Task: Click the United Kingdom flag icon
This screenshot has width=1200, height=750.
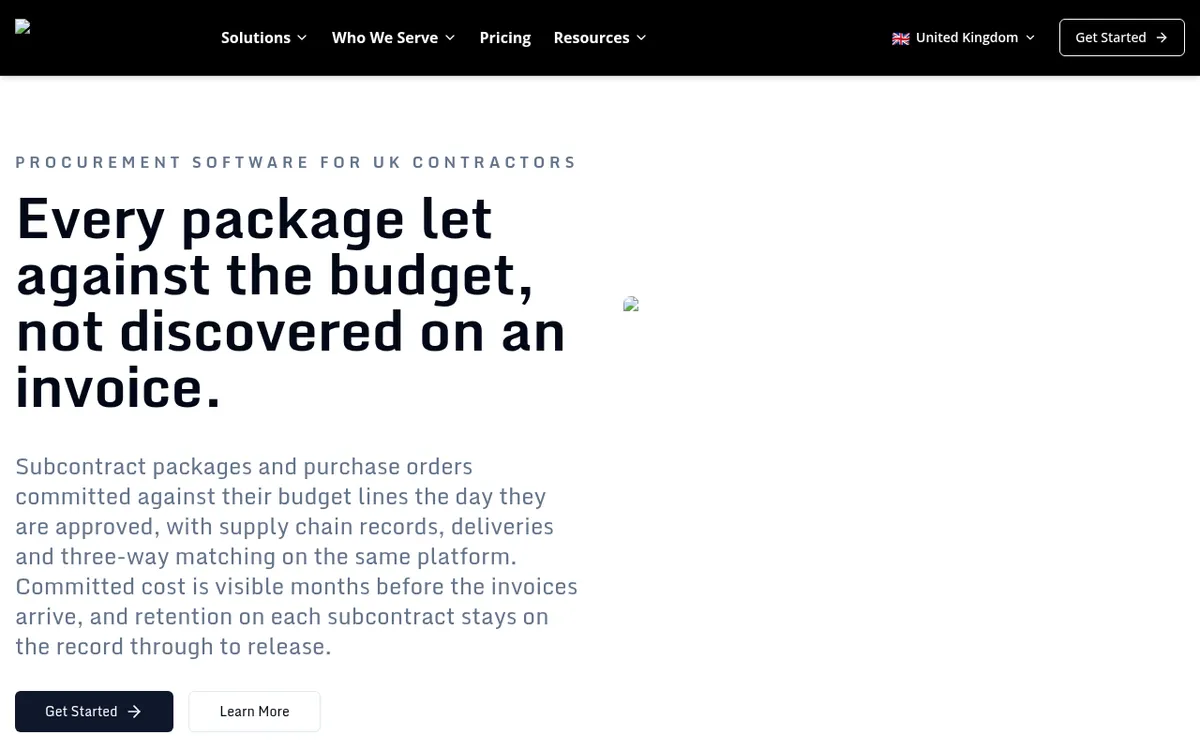Action: pyautogui.click(x=901, y=38)
